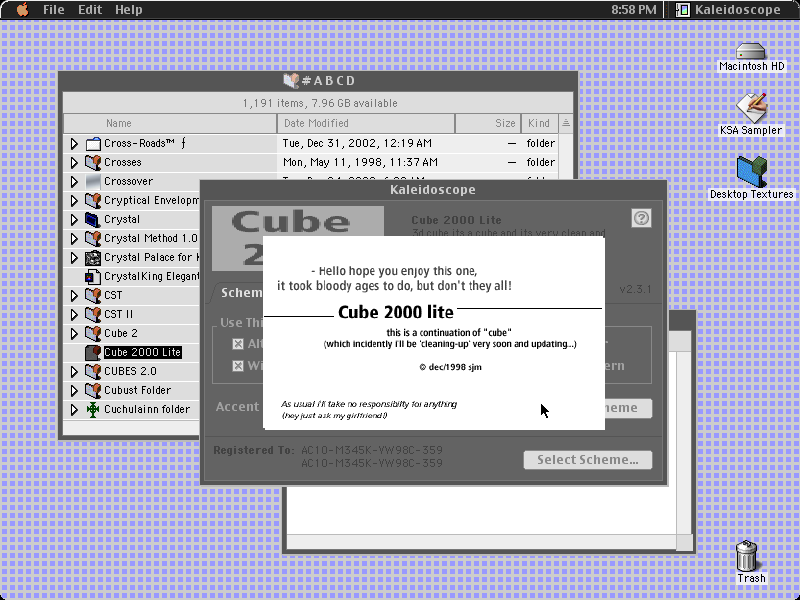Switch to the partly hidden Scheme tab
800x600 pixels.
pyautogui.click(x=239, y=293)
